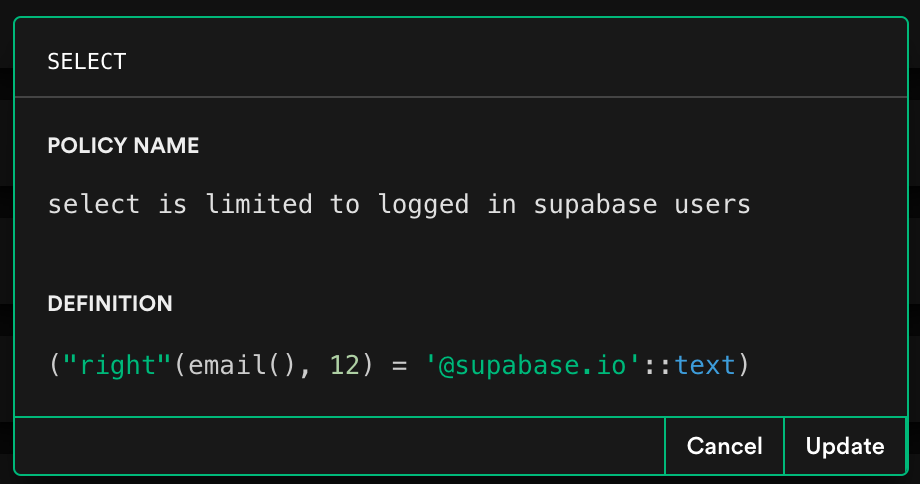Focus the policy name text field

point(400,205)
